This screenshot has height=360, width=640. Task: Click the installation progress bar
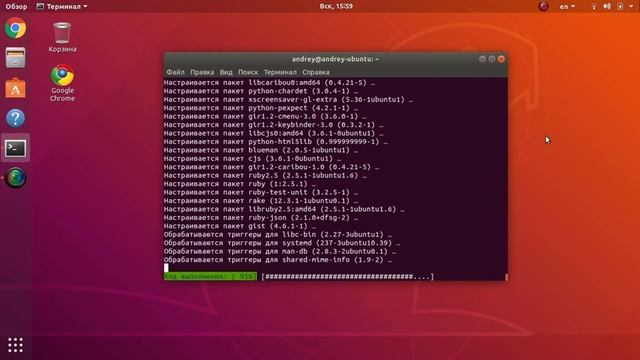tap(347, 277)
